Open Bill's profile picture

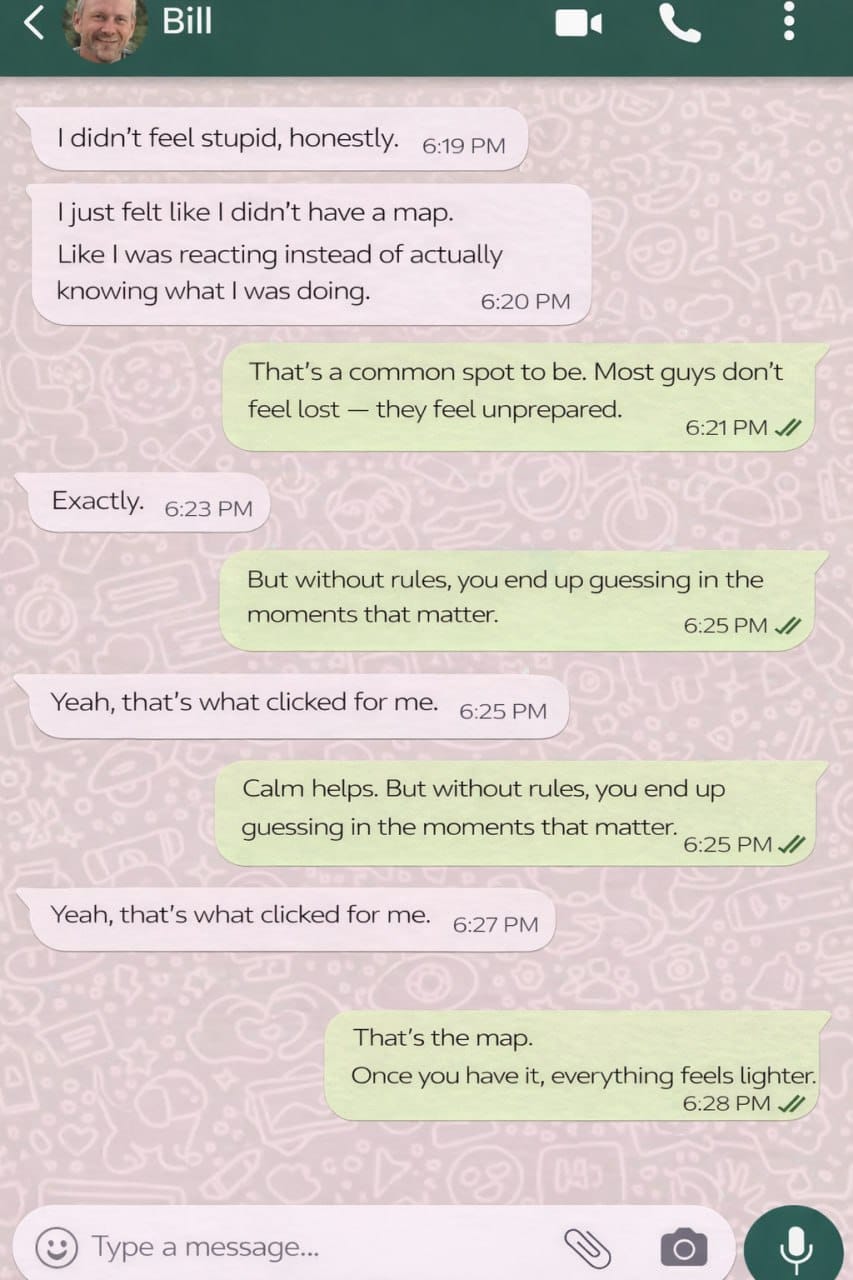(x=106, y=27)
